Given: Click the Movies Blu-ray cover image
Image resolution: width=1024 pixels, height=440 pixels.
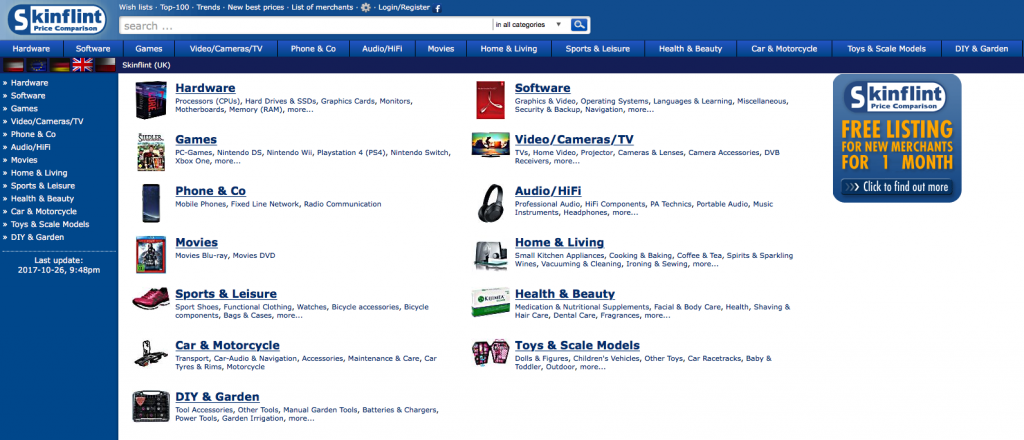Looking at the screenshot, I should click(x=151, y=254).
